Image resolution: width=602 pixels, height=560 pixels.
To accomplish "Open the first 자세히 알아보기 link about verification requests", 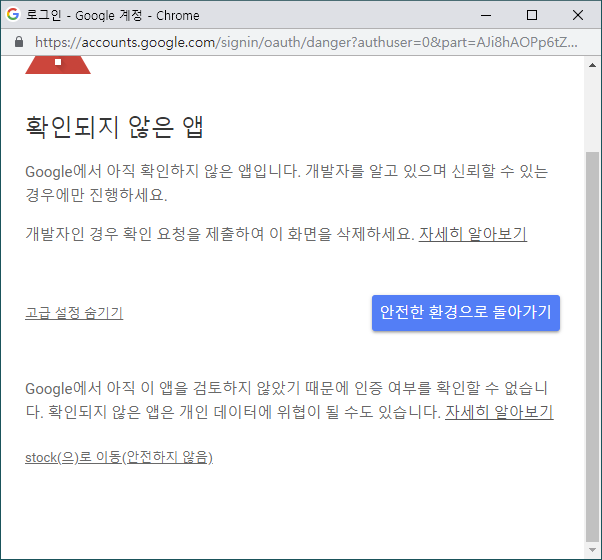I will tap(473, 234).
